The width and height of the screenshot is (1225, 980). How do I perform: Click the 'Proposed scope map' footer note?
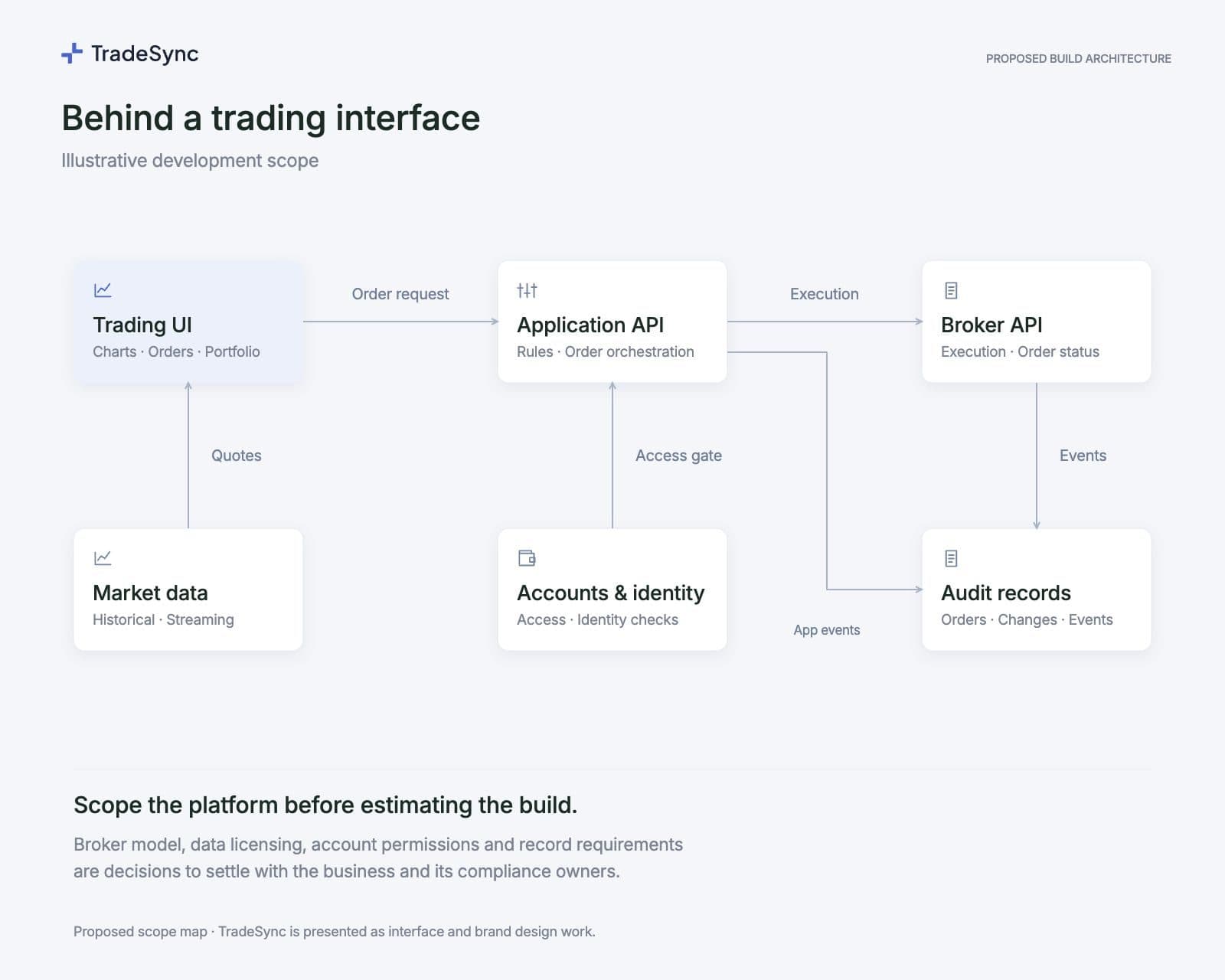pos(335,932)
